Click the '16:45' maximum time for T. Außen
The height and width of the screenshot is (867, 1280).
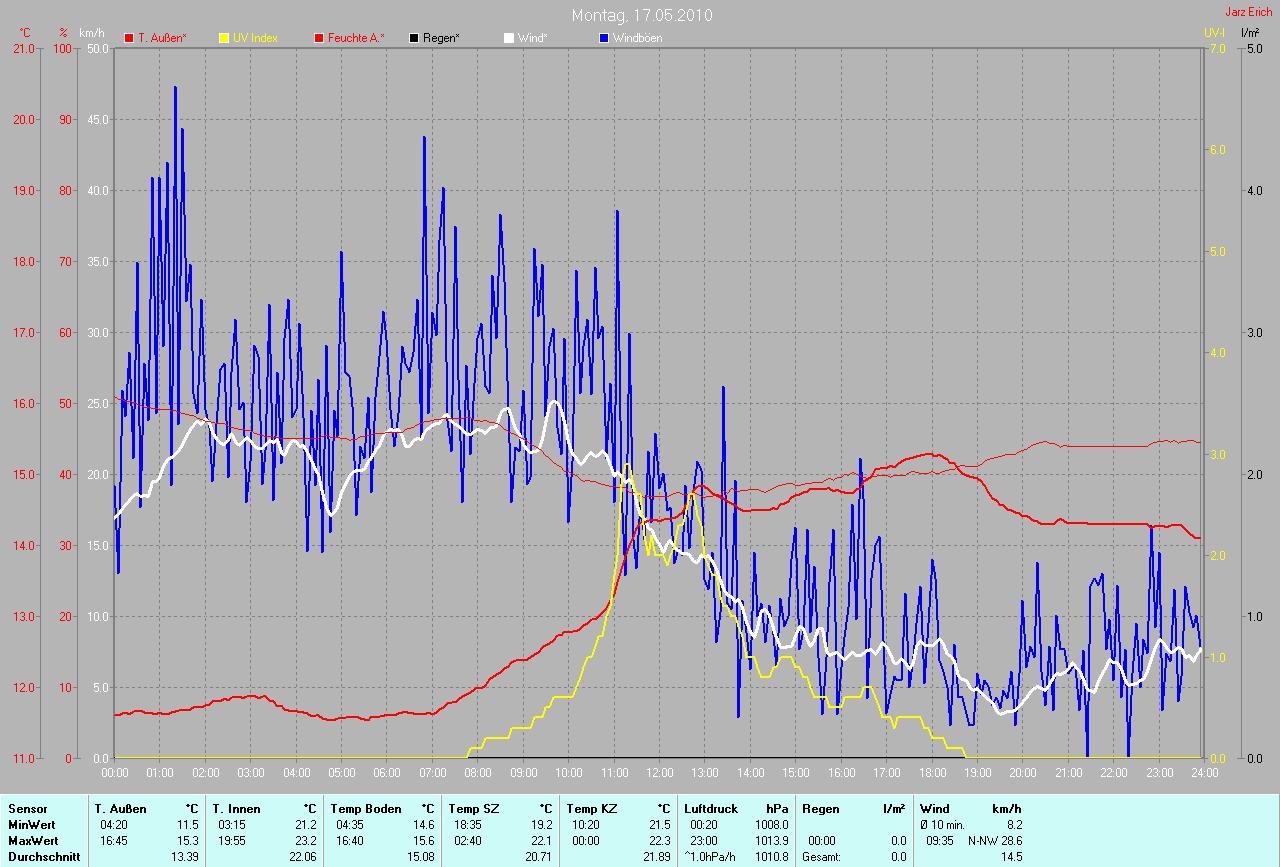tap(114, 840)
